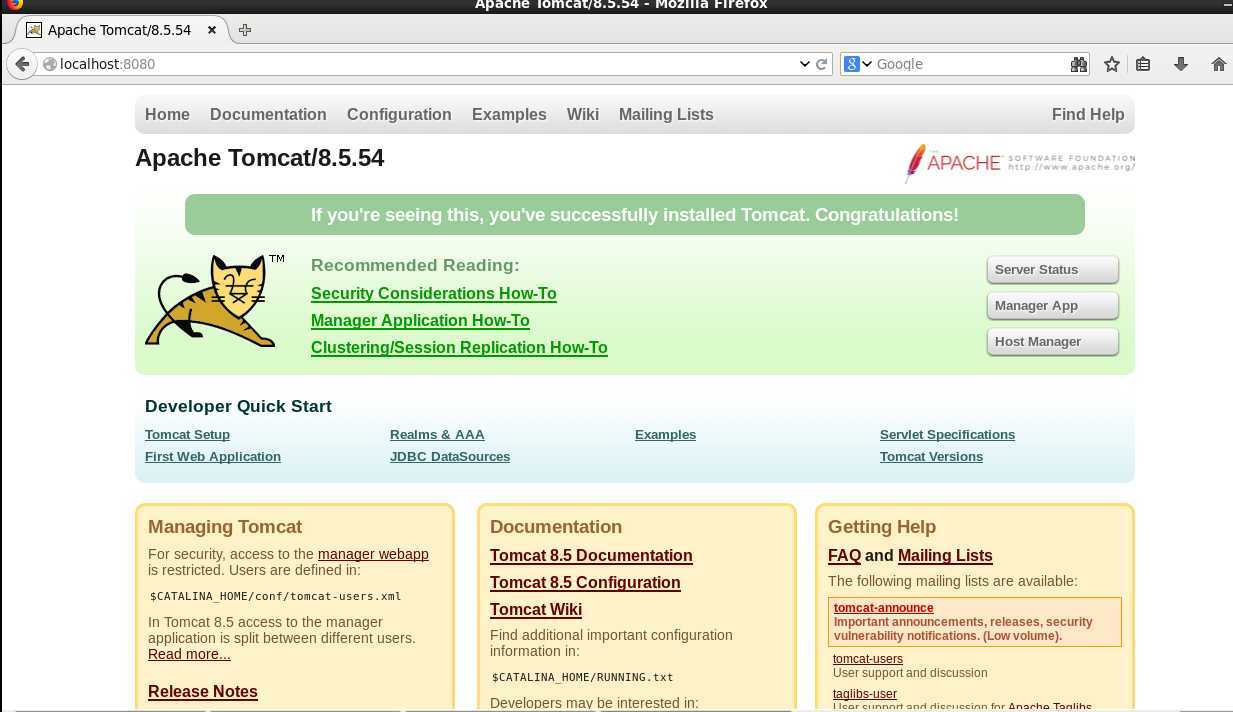1233x712 pixels.
Task: Open the Tomcat Wiki link
Action: point(536,610)
